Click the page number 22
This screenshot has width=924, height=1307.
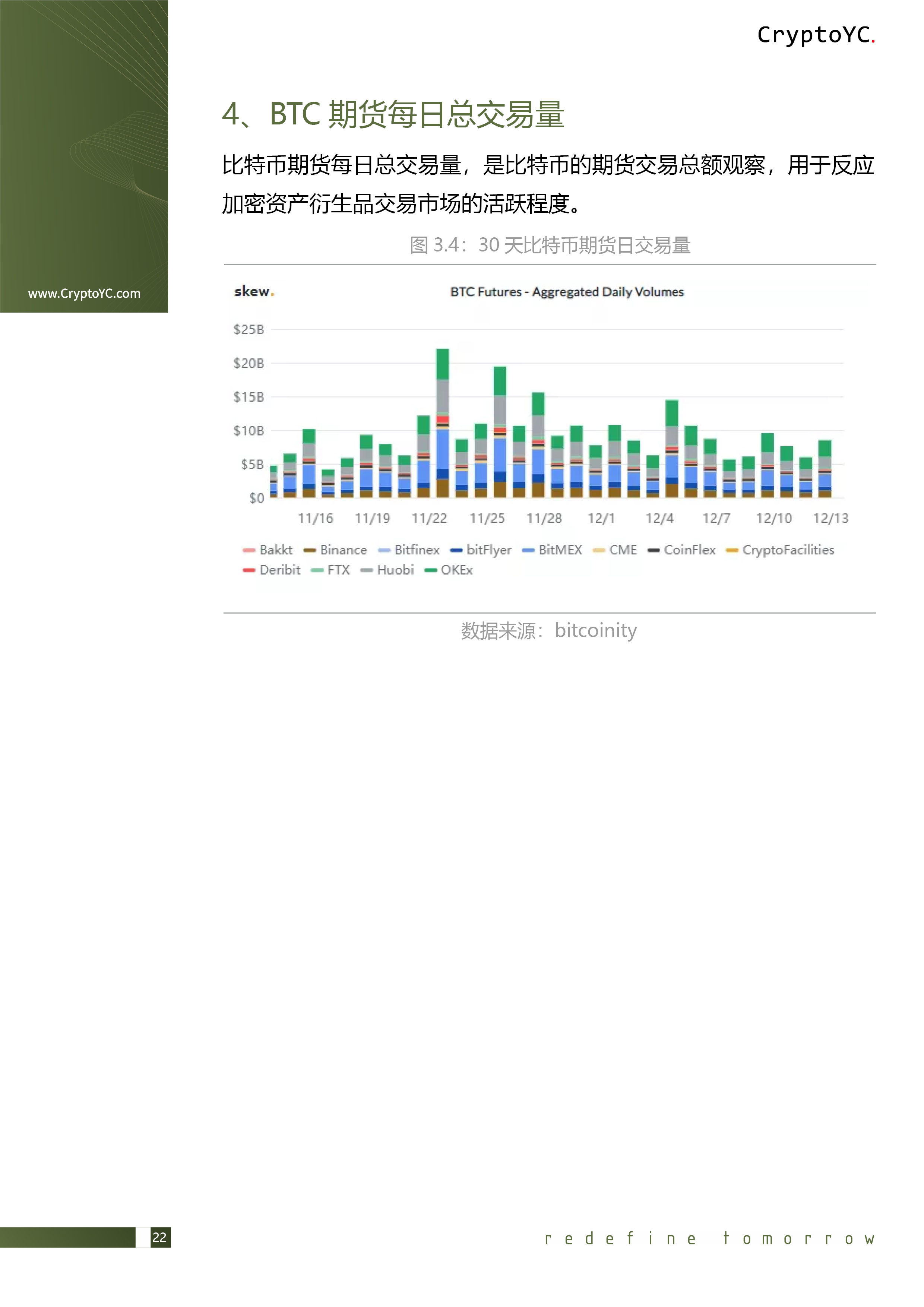coord(159,1237)
